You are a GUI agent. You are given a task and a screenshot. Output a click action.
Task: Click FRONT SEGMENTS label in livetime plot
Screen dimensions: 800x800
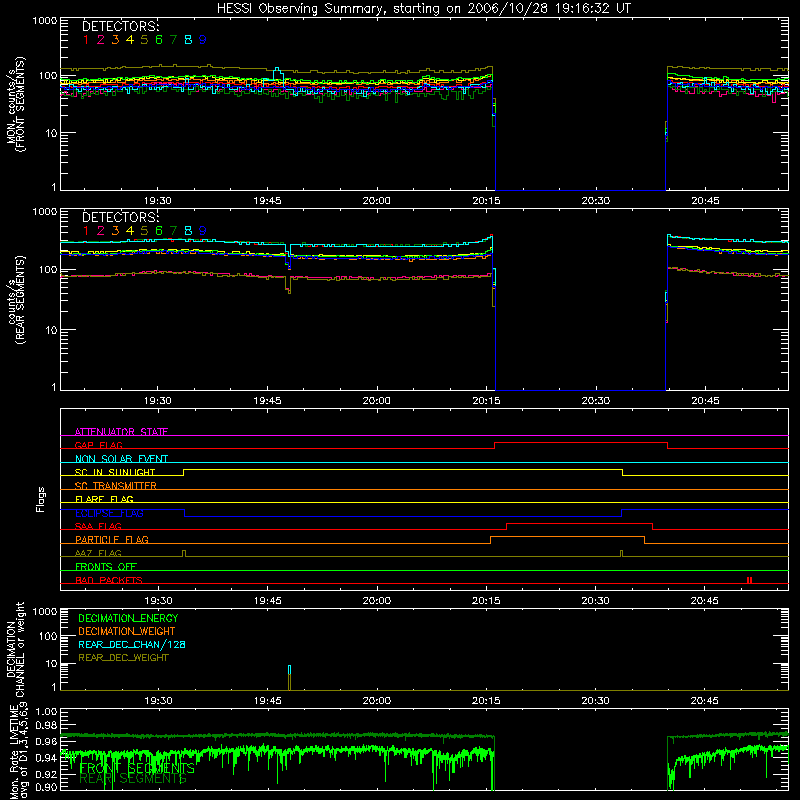pos(137,768)
